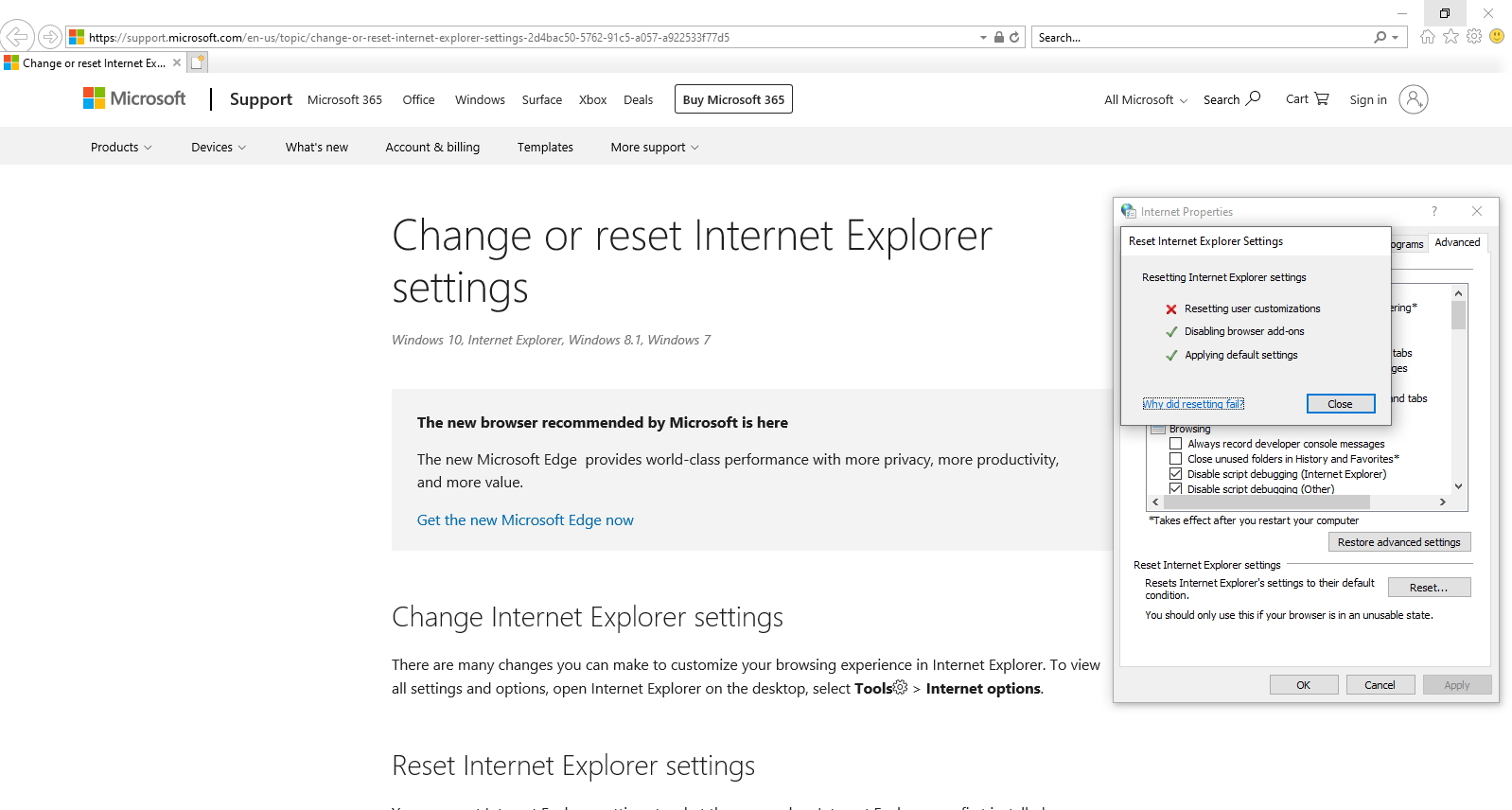Click the Browsing category icon in settings list

[x=1158, y=429]
